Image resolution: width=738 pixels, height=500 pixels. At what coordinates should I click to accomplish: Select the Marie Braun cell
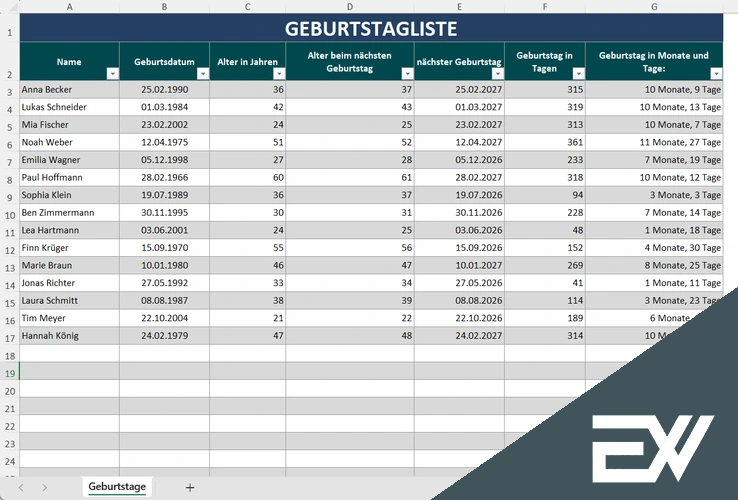tap(70, 265)
